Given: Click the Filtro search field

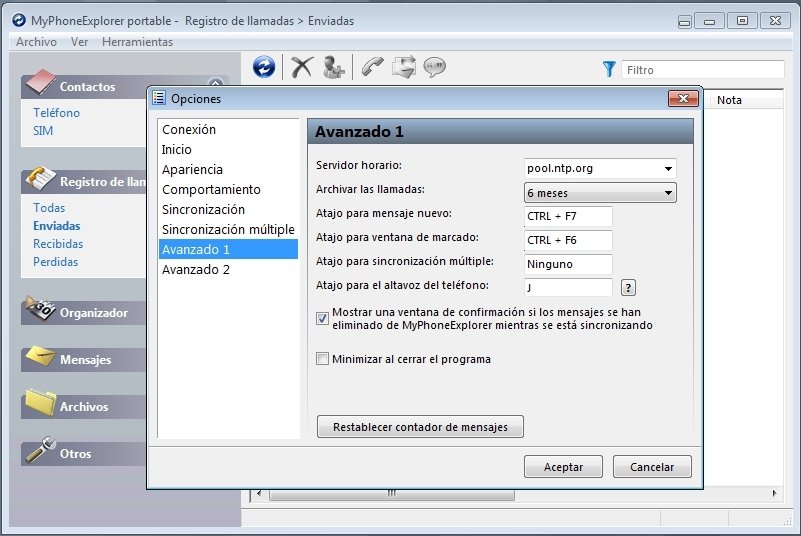Looking at the screenshot, I should pos(702,70).
